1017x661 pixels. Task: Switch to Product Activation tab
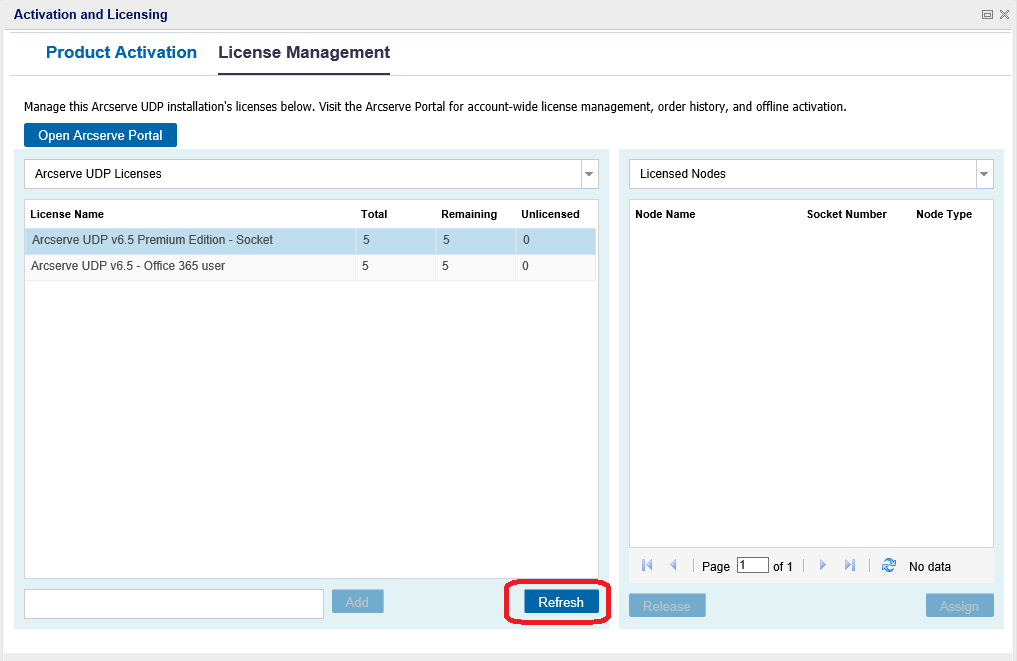coord(121,53)
